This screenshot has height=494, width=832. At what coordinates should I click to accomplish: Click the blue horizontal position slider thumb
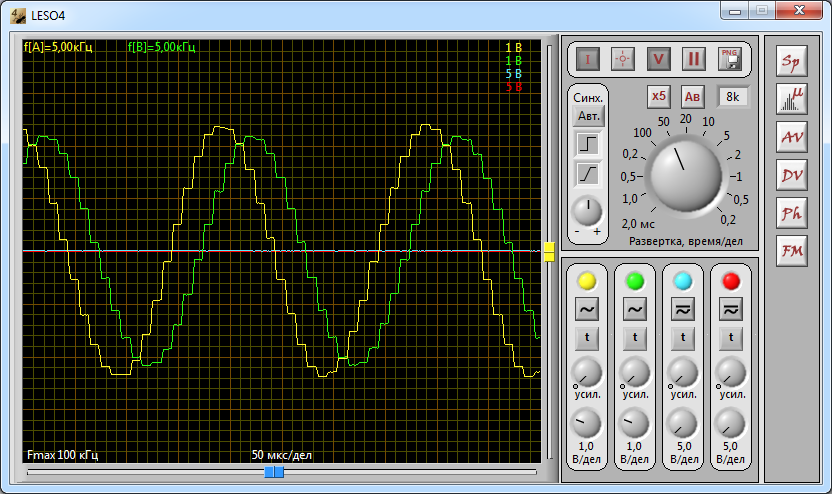pyautogui.click(x=274, y=472)
